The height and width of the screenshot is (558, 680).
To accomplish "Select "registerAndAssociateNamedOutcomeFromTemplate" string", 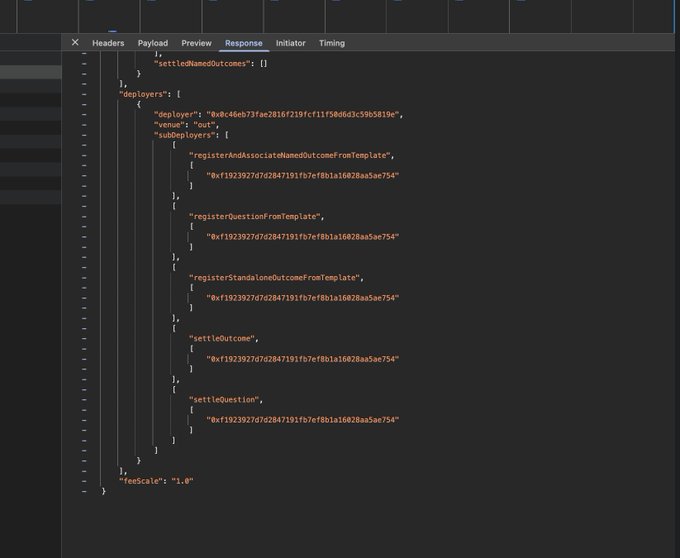I will [x=290, y=155].
